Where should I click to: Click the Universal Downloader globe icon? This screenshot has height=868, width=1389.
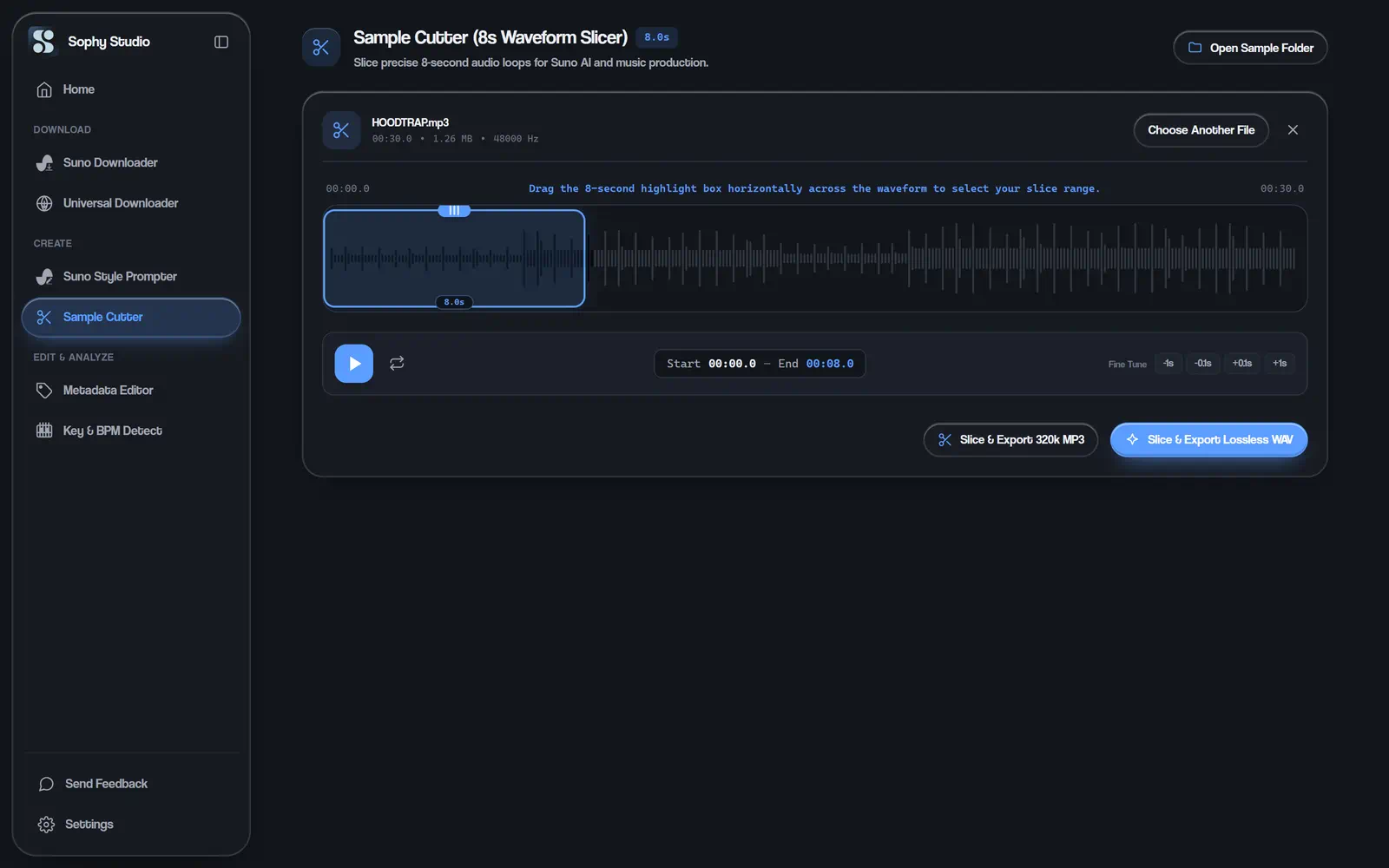(x=44, y=203)
